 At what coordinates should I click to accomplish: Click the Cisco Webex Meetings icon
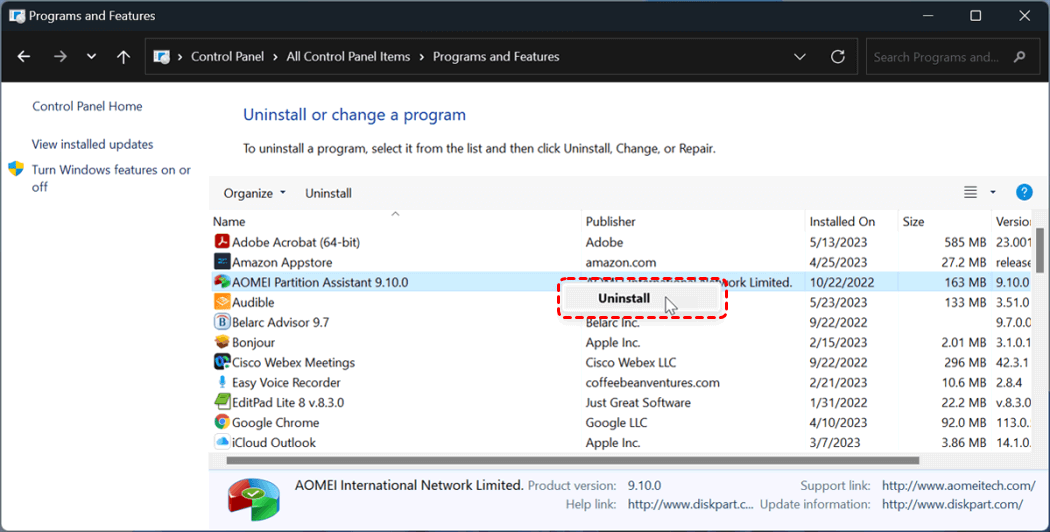coord(222,362)
